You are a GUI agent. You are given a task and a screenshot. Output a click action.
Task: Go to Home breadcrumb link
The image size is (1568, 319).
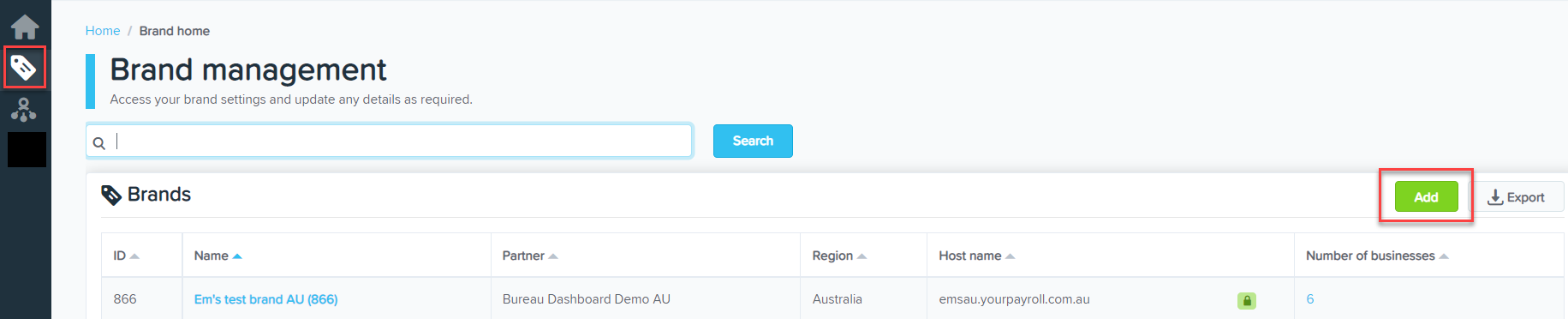103,31
